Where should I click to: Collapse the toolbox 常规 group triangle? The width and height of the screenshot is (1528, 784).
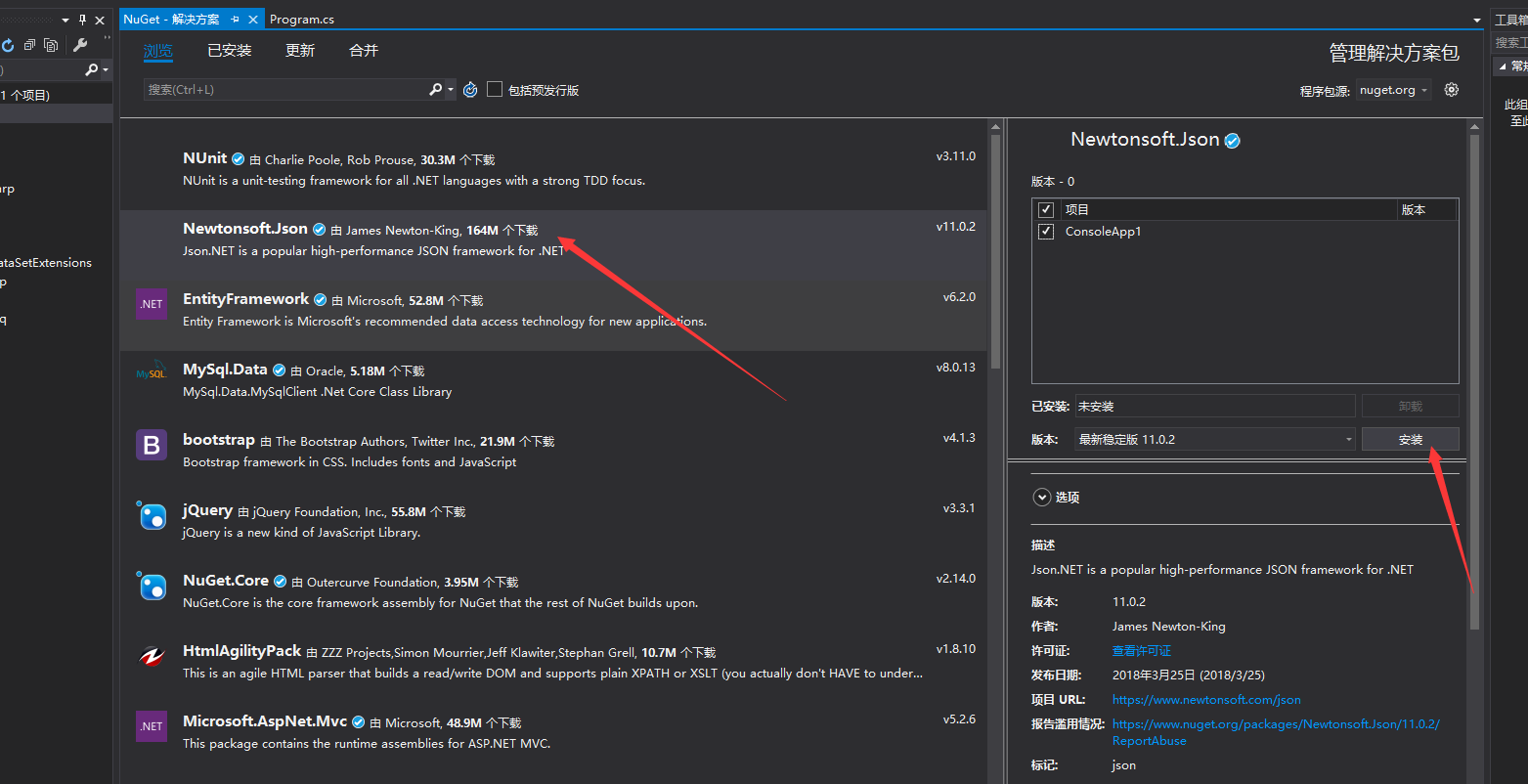click(1504, 66)
